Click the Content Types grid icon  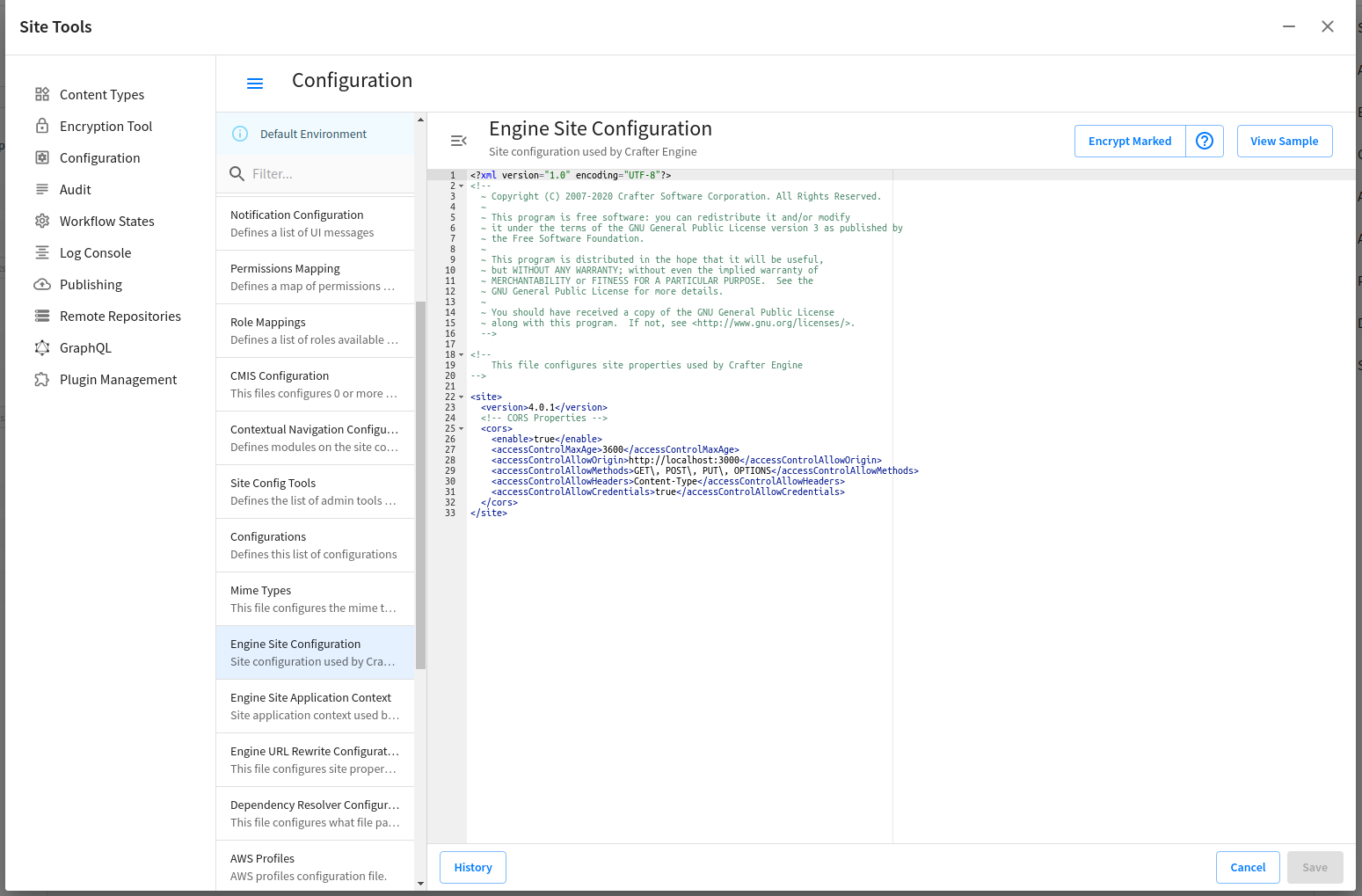click(x=42, y=94)
